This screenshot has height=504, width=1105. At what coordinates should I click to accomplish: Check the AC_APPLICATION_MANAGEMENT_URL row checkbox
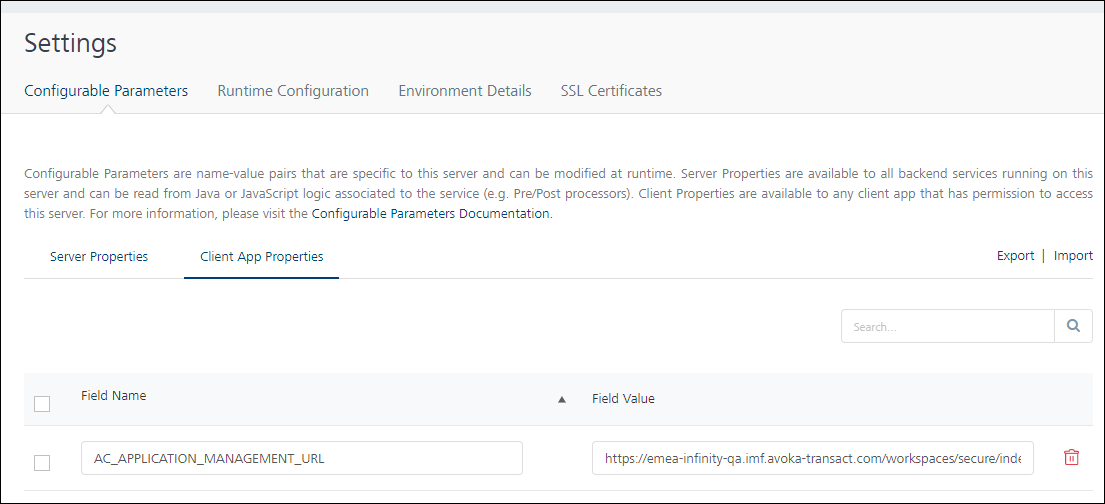coord(42,463)
